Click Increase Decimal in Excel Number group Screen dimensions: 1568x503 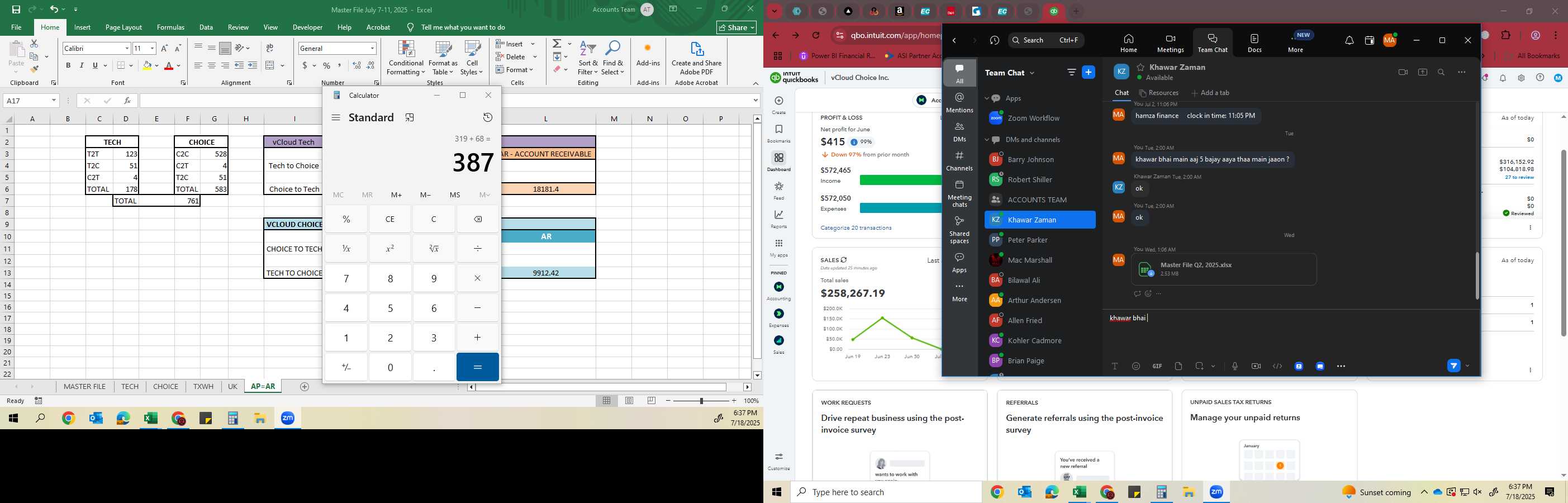[357, 66]
